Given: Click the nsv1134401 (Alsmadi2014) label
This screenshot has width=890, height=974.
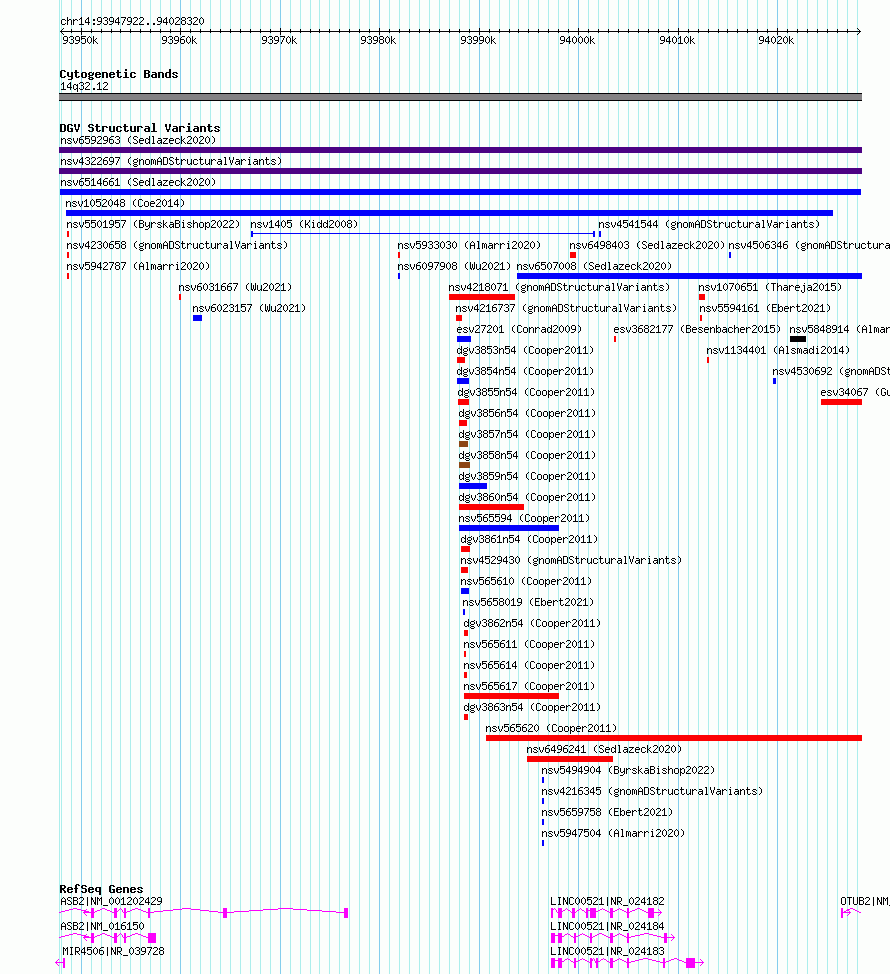Looking at the screenshot, I should [x=778, y=350].
